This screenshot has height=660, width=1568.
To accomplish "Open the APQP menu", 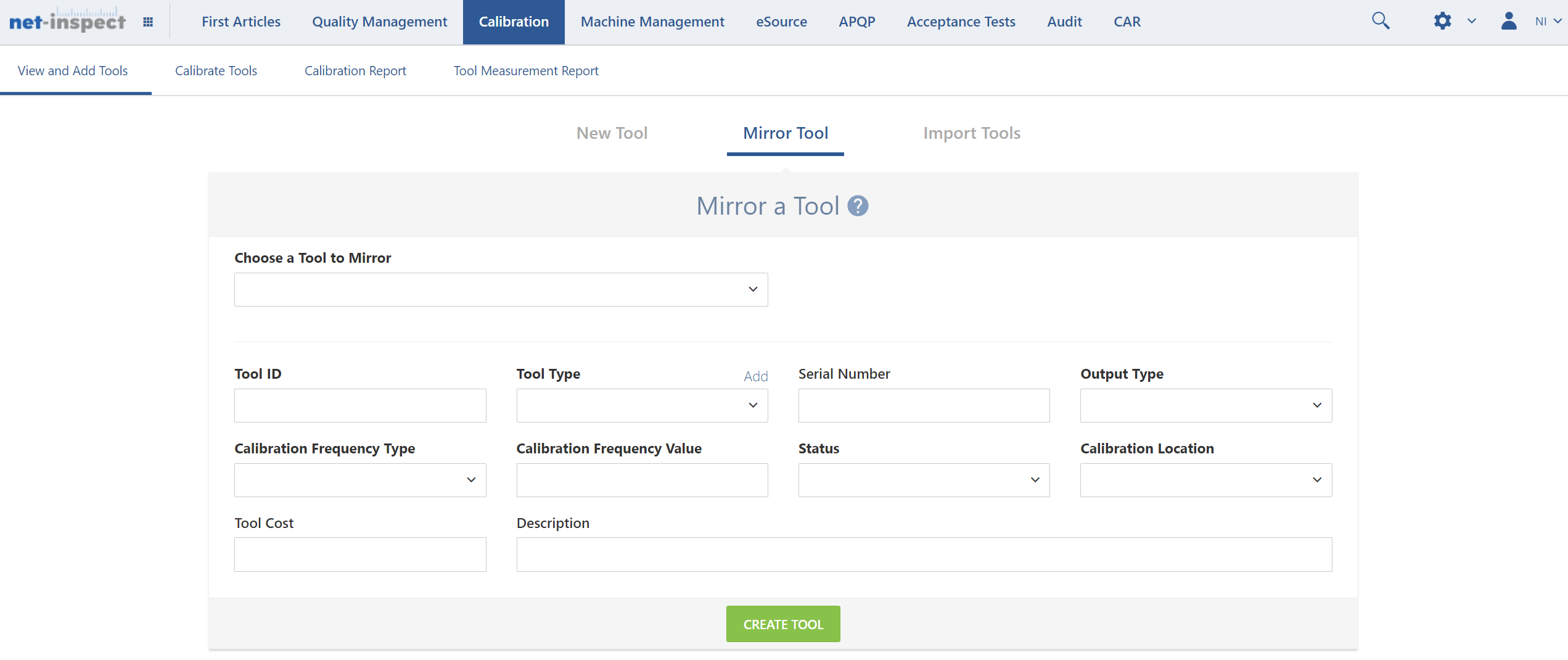I will [x=856, y=22].
